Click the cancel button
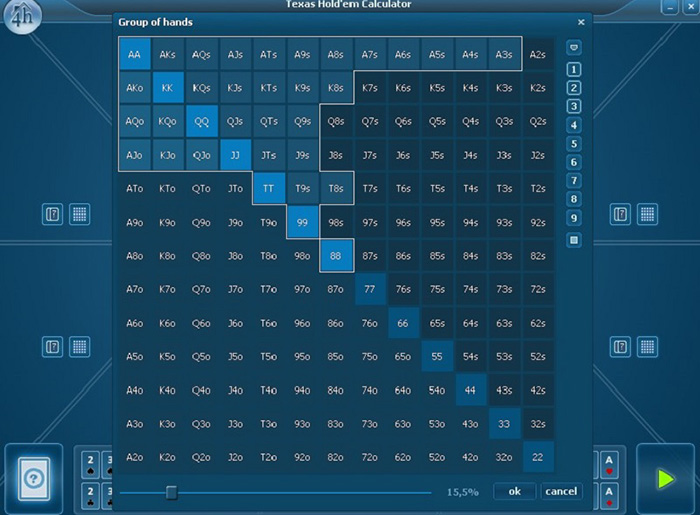The width and height of the screenshot is (700, 515). click(x=561, y=491)
